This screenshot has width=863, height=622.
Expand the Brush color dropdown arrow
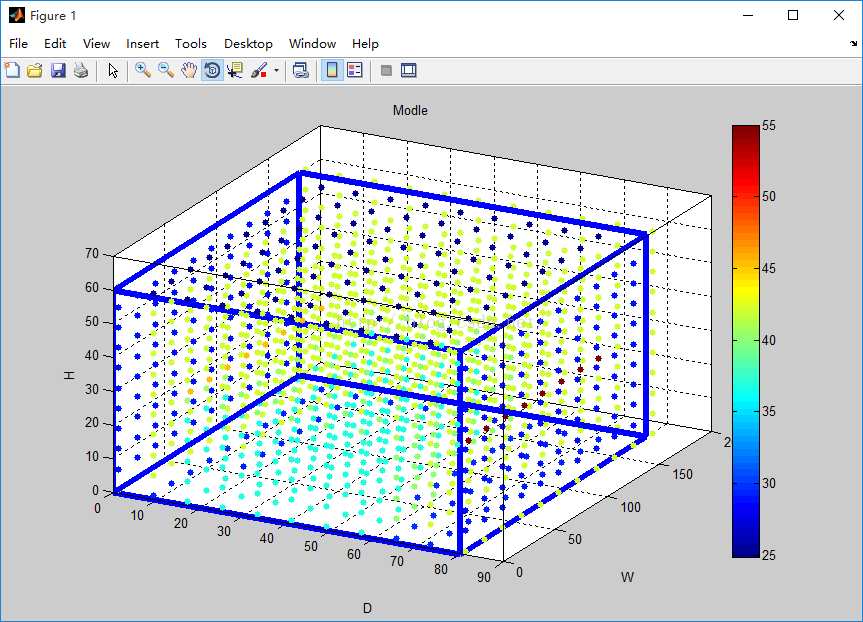click(276, 71)
